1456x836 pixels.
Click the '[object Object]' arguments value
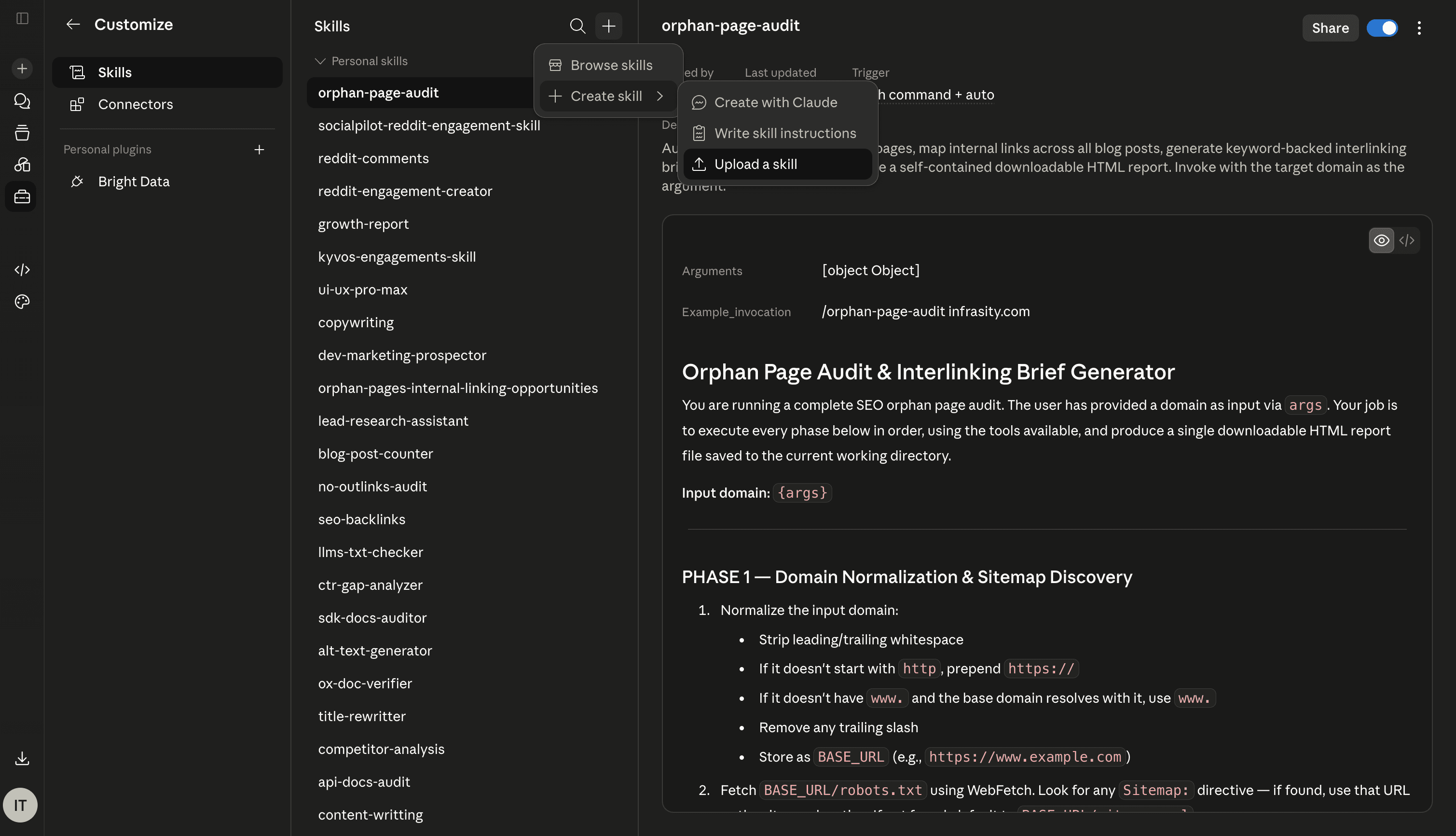tap(871, 270)
